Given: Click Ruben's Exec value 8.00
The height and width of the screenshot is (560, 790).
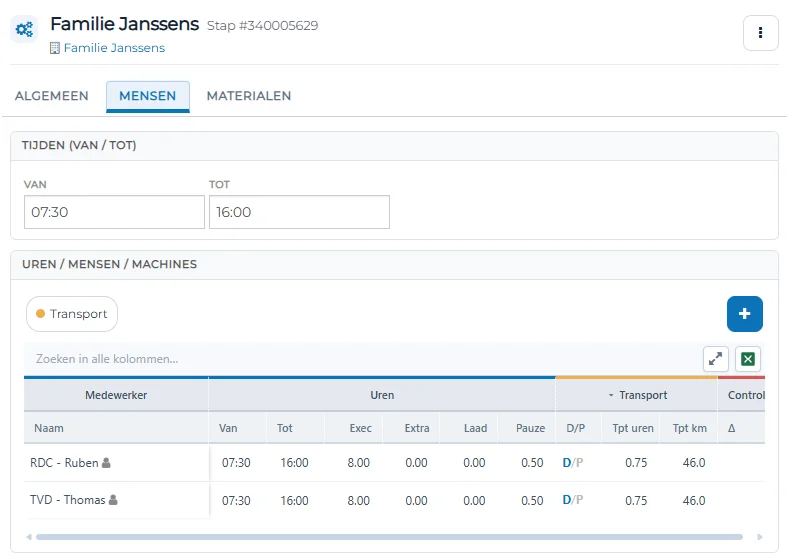Looking at the screenshot, I should coord(358,463).
